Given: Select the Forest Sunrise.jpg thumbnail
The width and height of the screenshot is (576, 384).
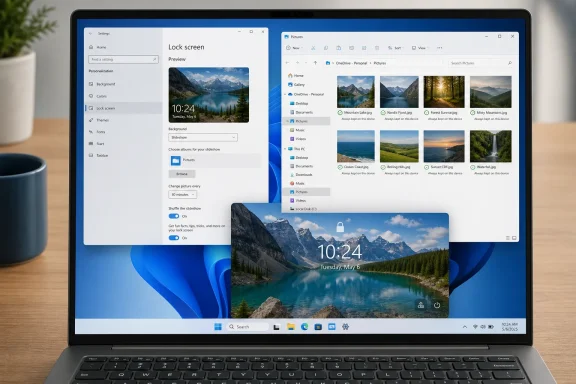Looking at the screenshot, I should coord(444,91).
